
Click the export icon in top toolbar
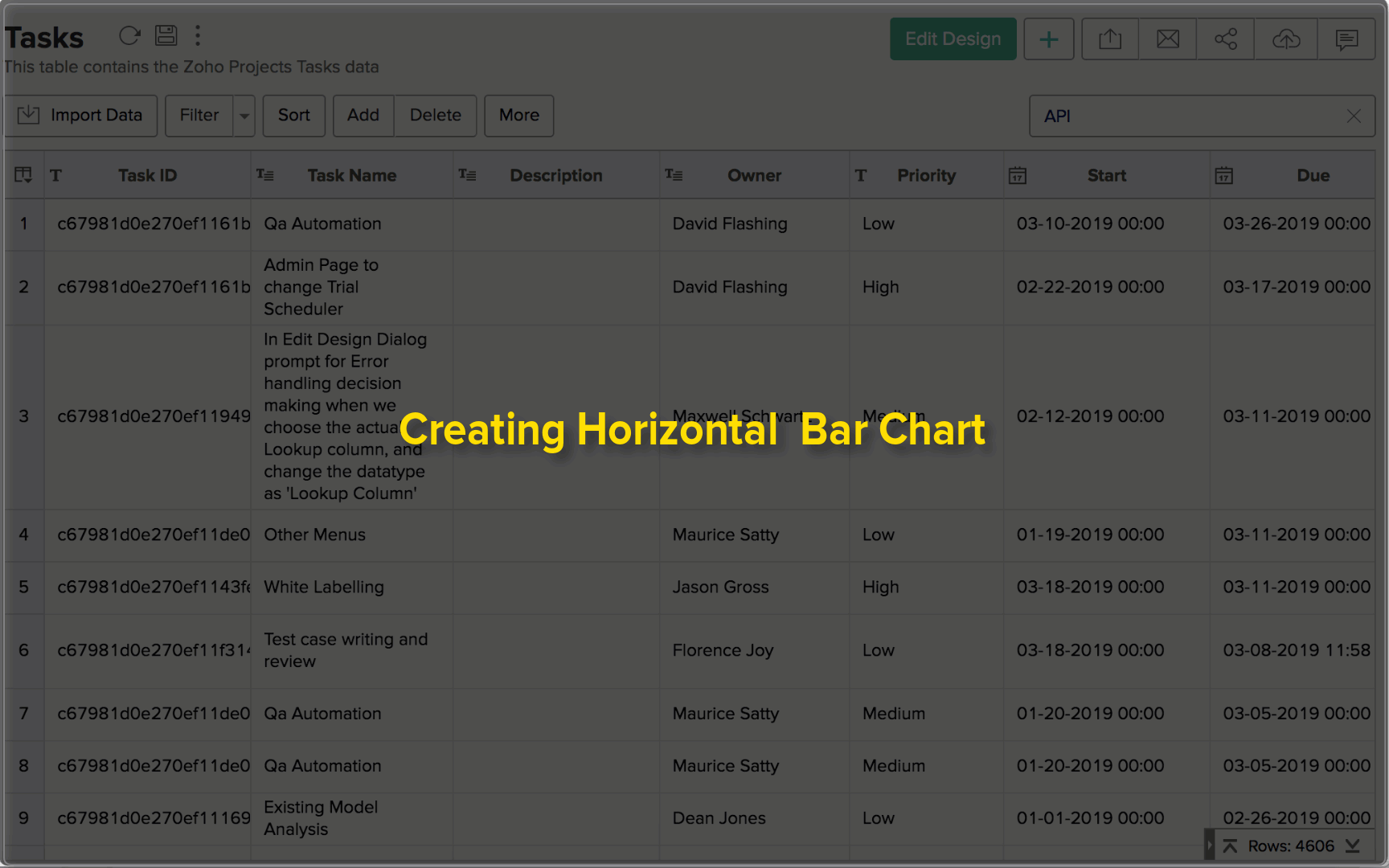1109,39
